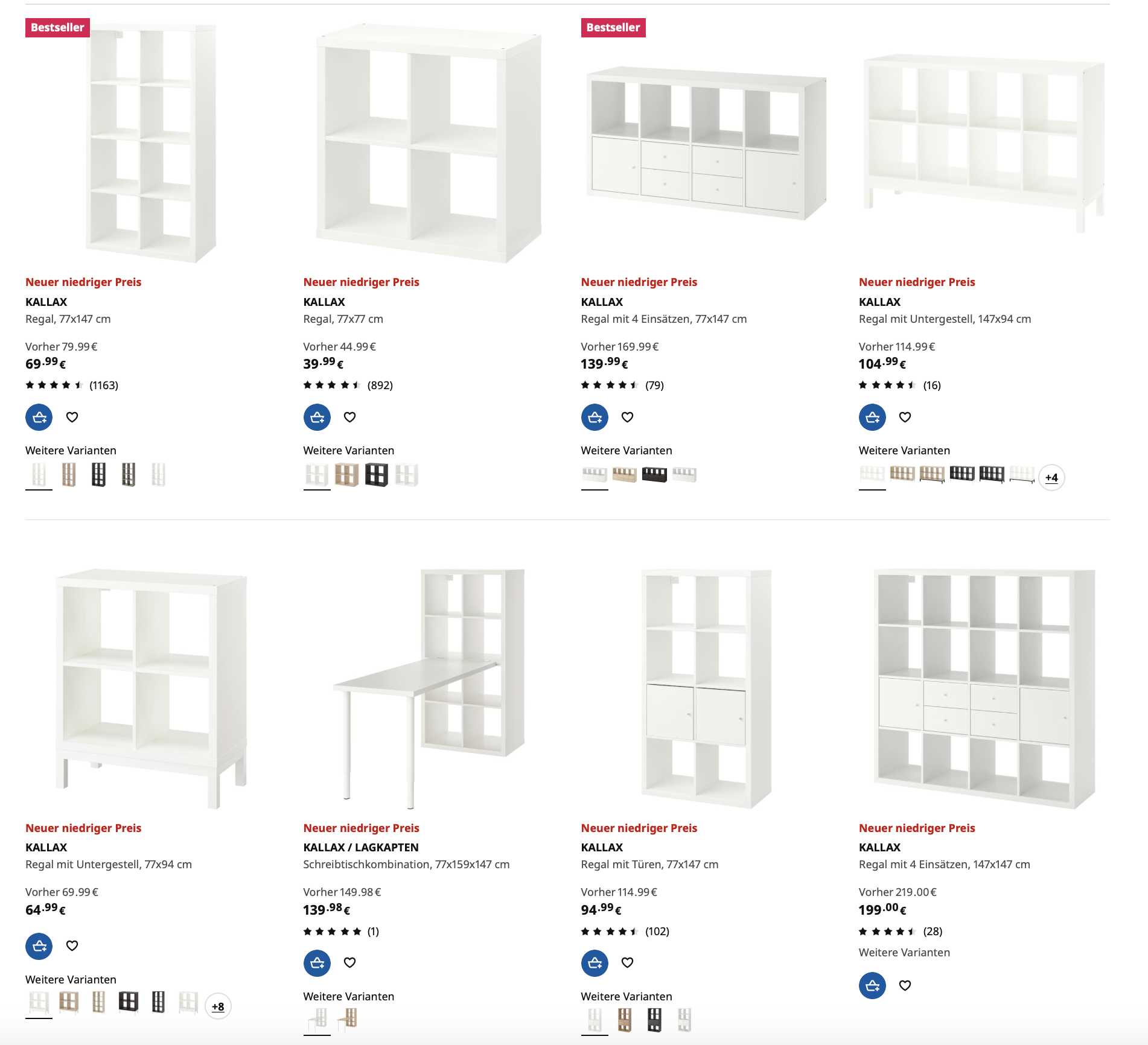The width and height of the screenshot is (1148, 1045).
Task: Add Regal mit 4 Einsätzen 77x147 to cart
Action: click(595, 417)
